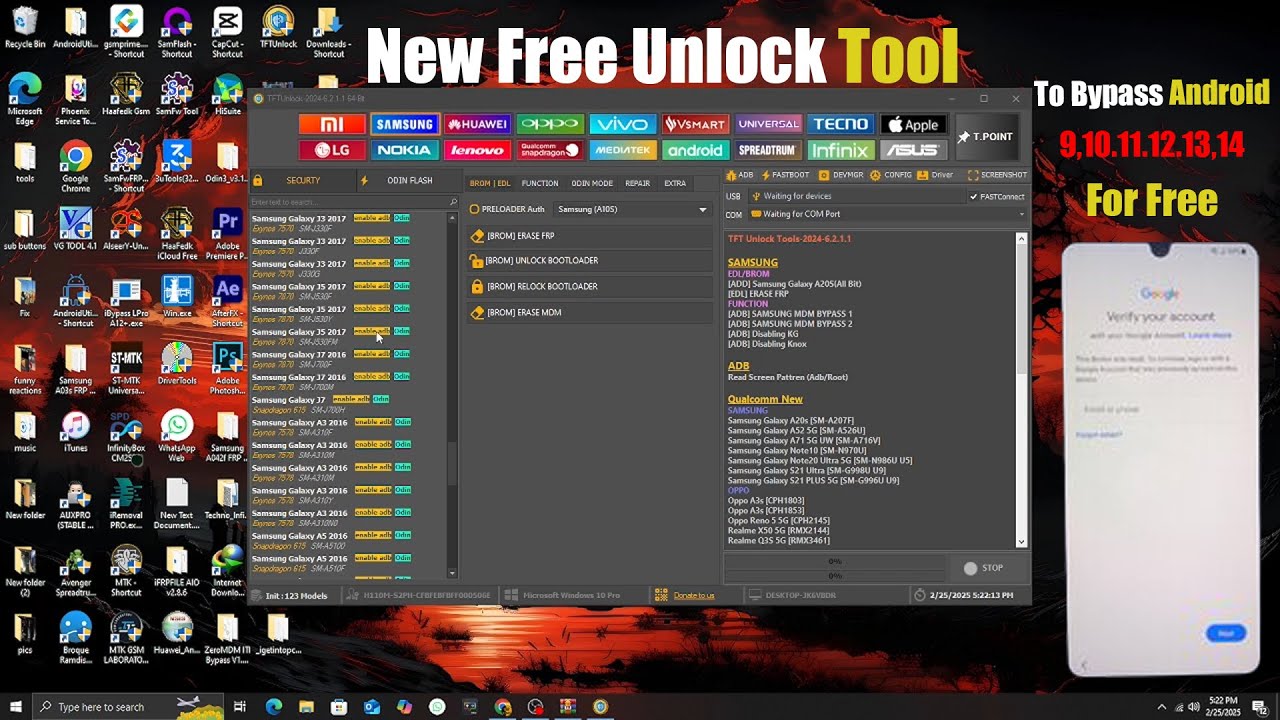The height and width of the screenshot is (720, 1280).
Task: Open Microsoft Edge from the taskbar
Action: point(273,707)
